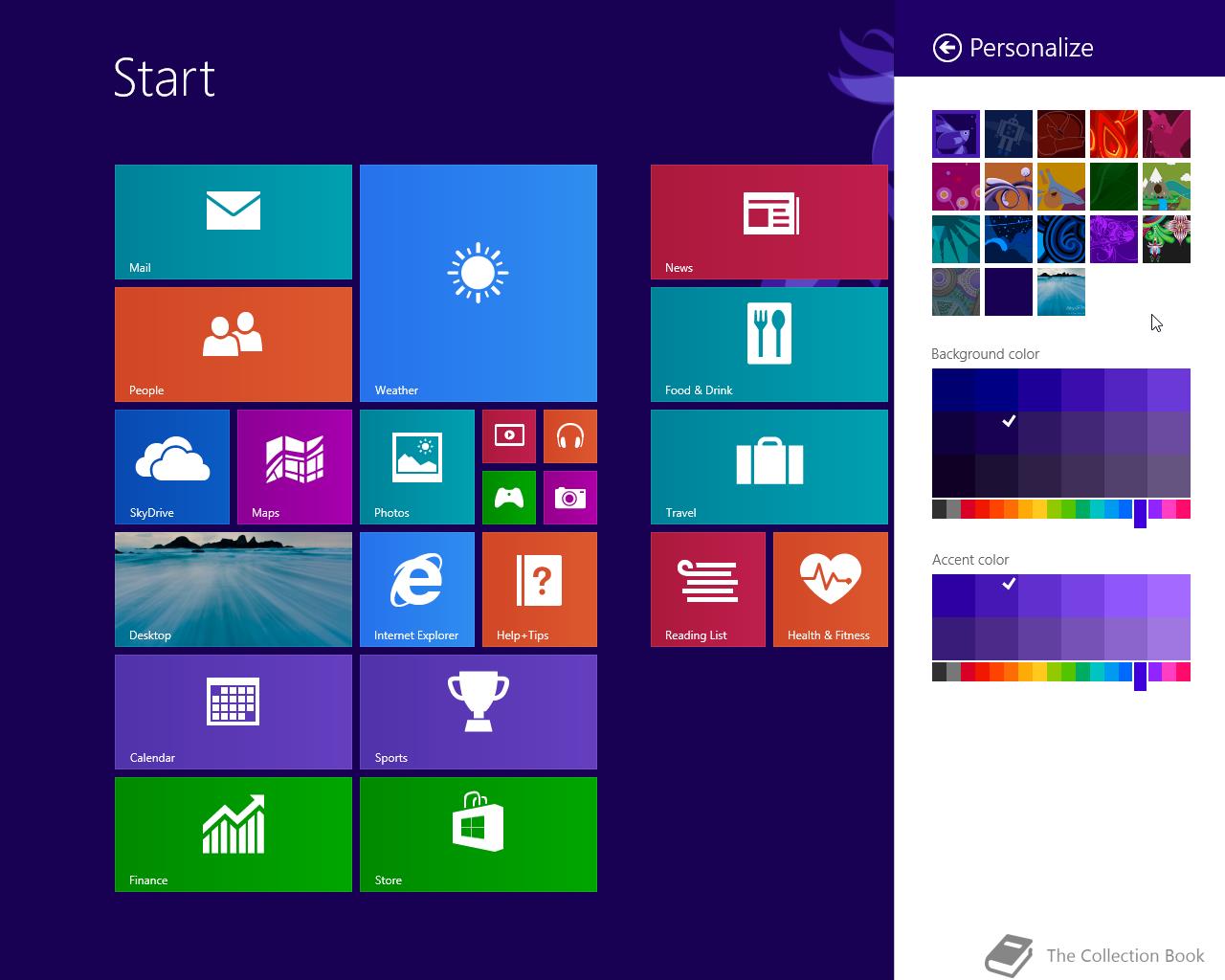Pick the grayish-purple bottom-right Background color swatch
The height and width of the screenshot is (980, 1225).
[1169, 476]
